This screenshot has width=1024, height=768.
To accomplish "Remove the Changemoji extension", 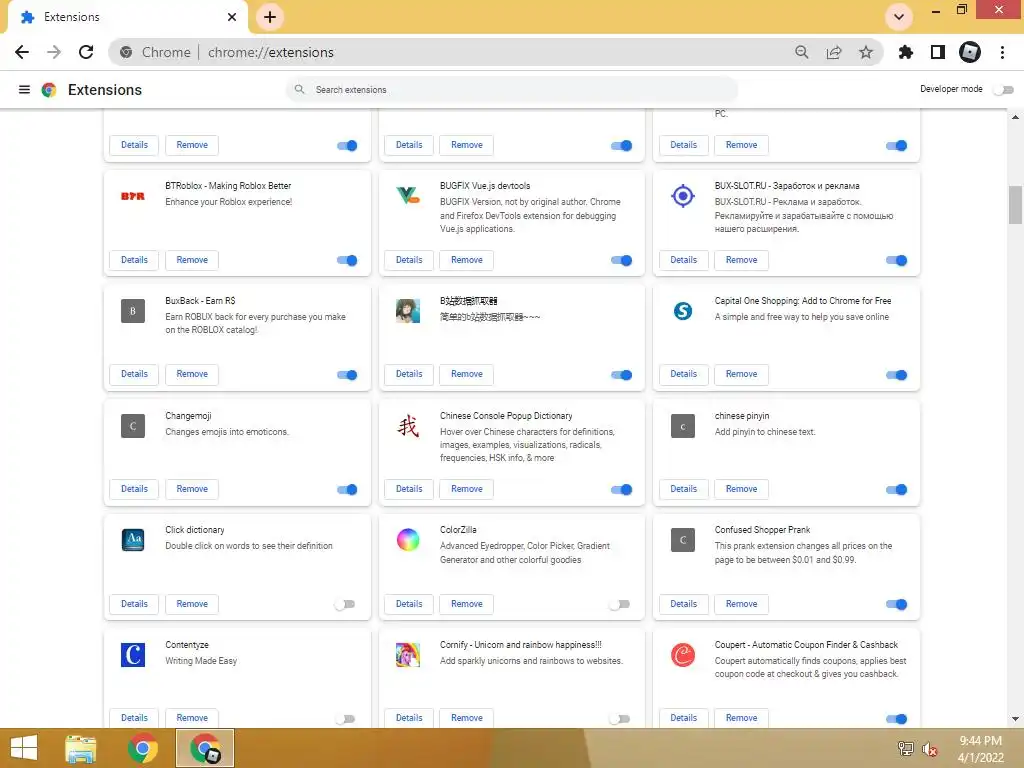I will click(x=192, y=489).
